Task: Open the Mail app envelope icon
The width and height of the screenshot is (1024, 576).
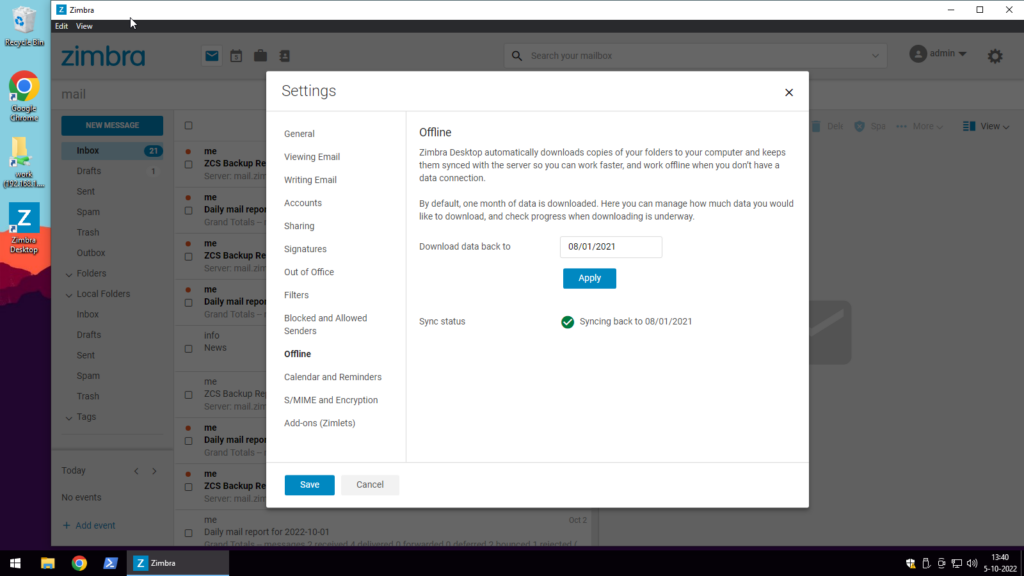Action: point(211,55)
